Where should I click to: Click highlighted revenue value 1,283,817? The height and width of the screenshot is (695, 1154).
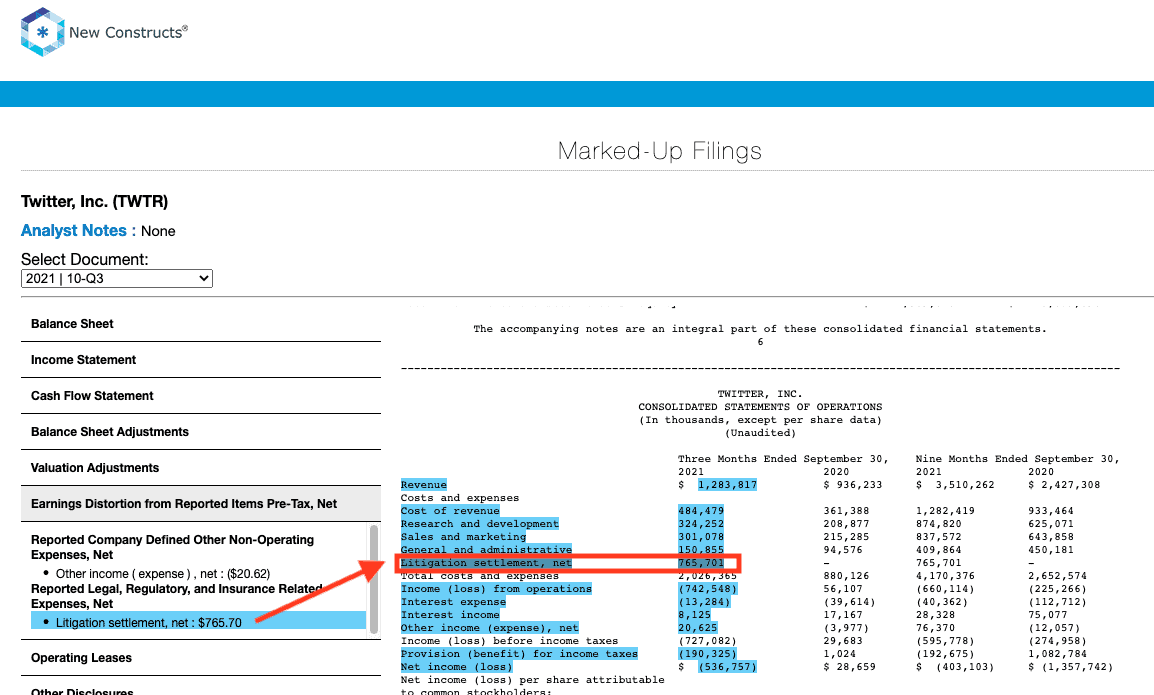(x=727, y=484)
